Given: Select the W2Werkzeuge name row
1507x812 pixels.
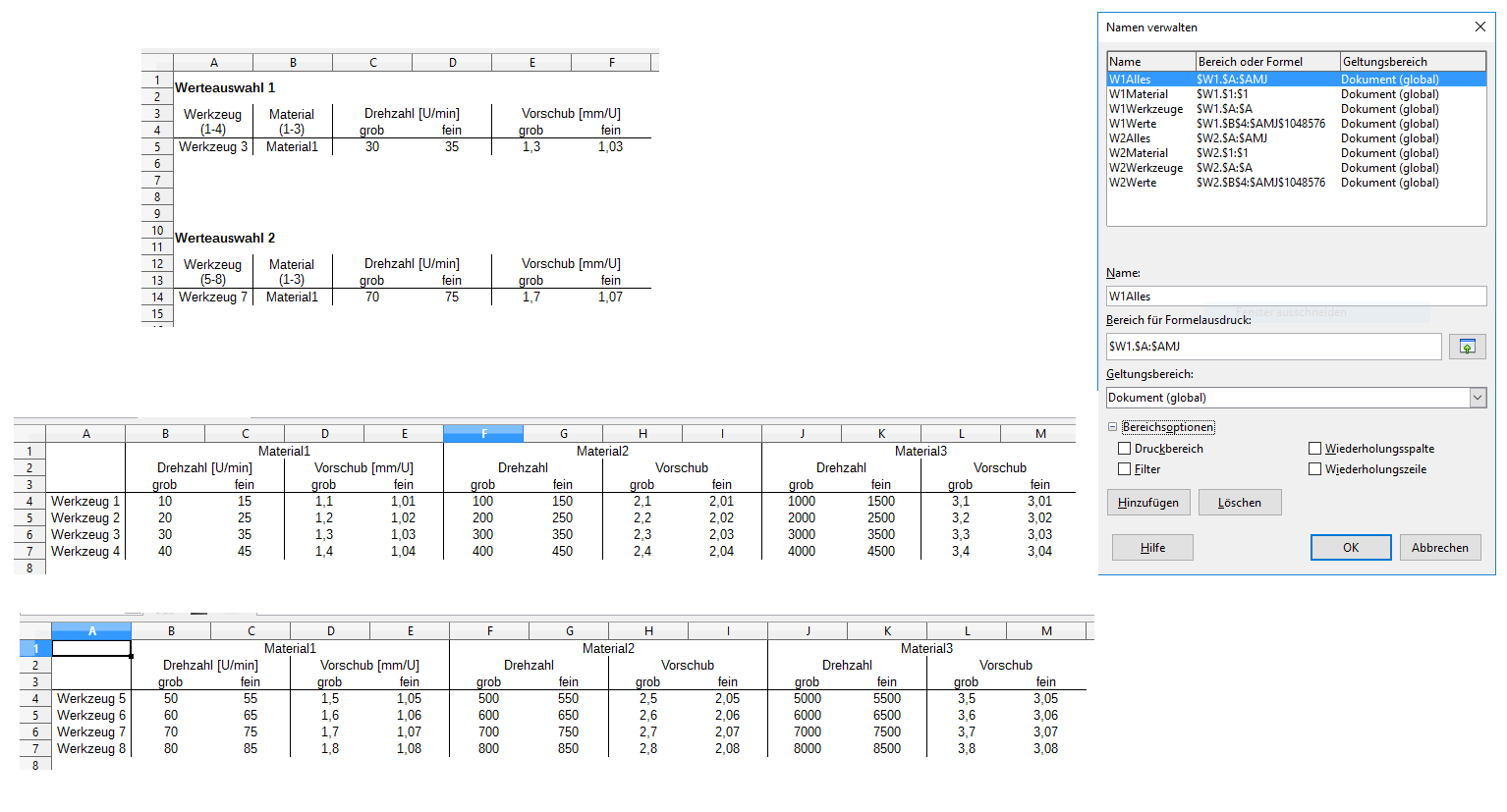Looking at the screenshot, I should click(1296, 168).
